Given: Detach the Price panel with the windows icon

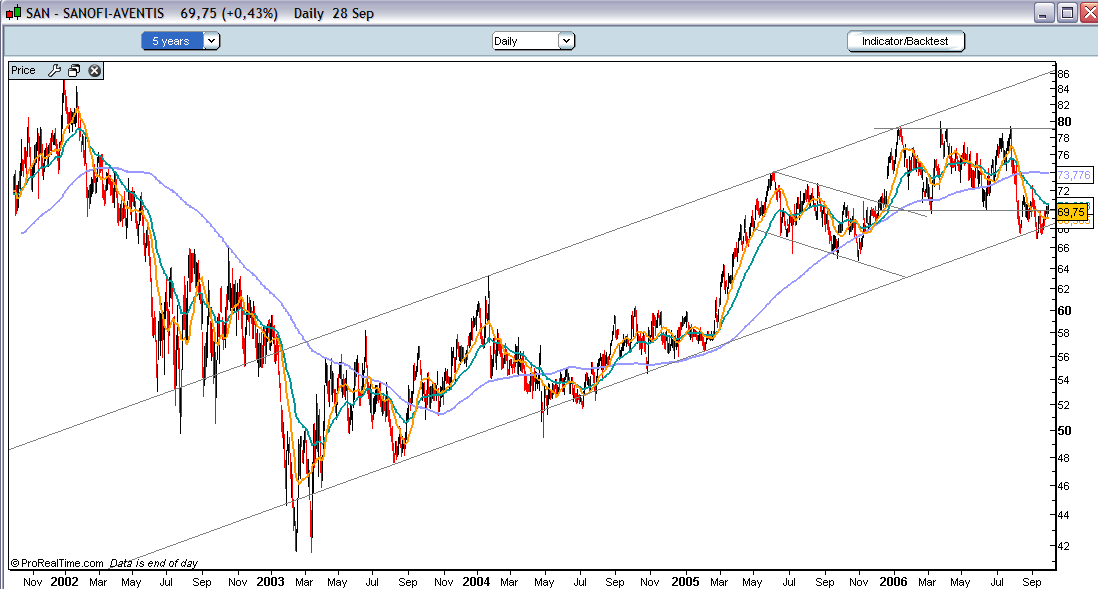Looking at the screenshot, I should point(74,70).
